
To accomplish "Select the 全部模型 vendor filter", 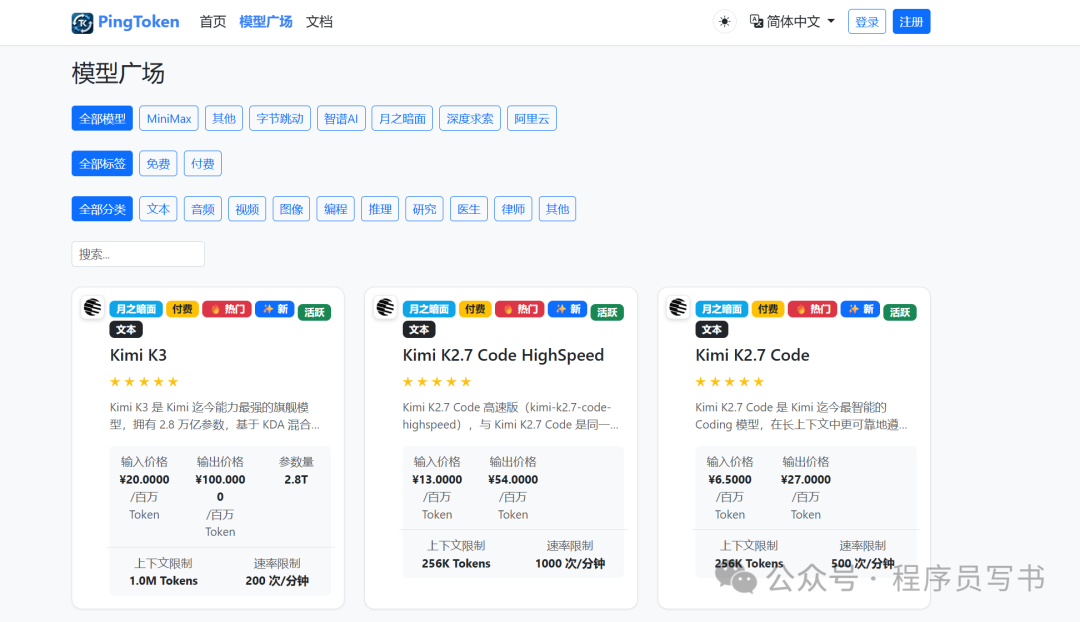I will (102, 118).
